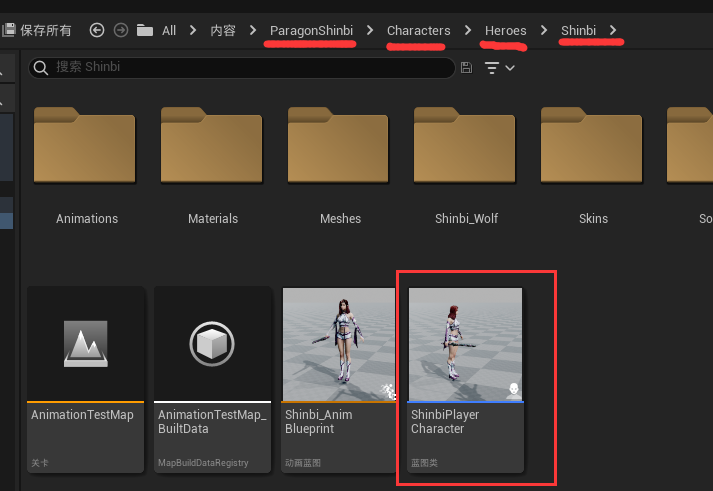This screenshot has width=713, height=491.
Task: Open the Materials folder
Action: click(x=211, y=145)
